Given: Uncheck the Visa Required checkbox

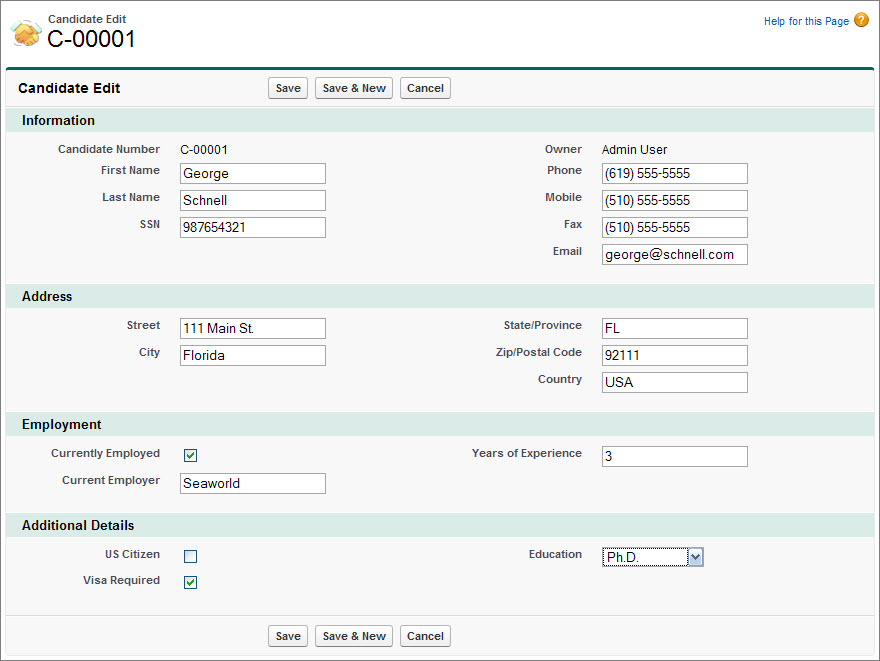Looking at the screenshot, I should [190, 582].
